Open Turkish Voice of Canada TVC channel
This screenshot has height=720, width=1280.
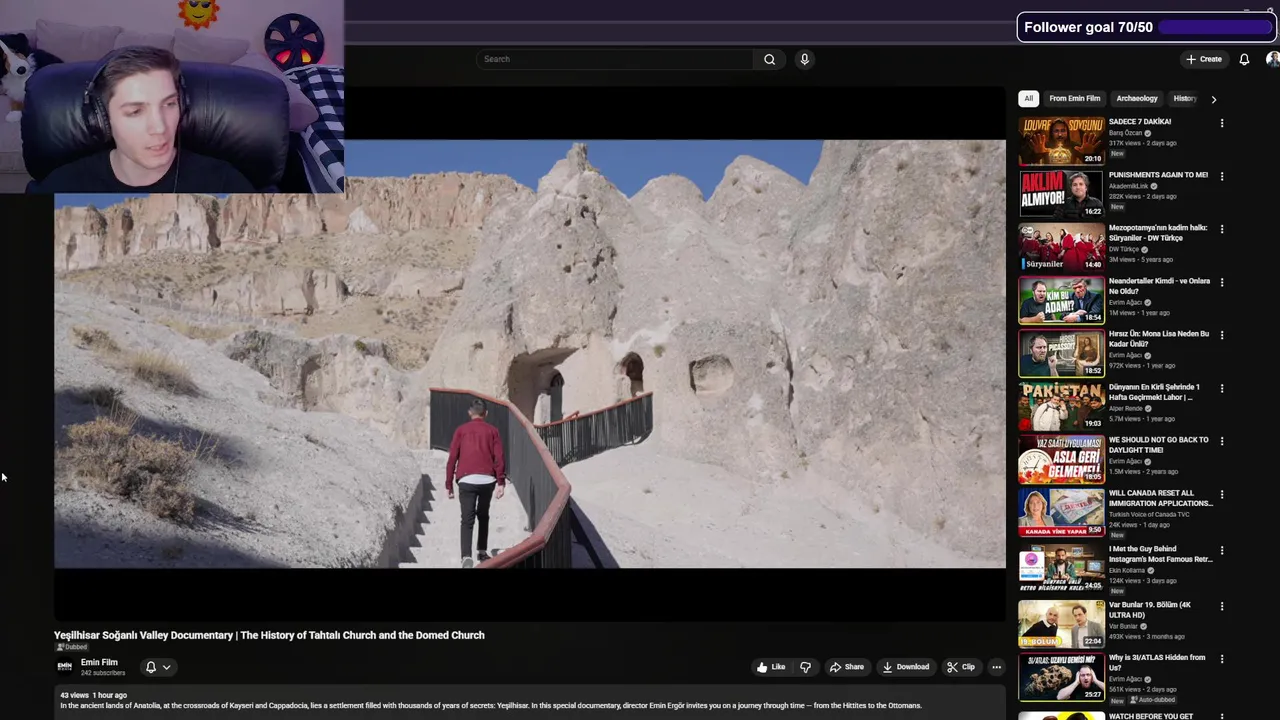[x=1149, y=514]
